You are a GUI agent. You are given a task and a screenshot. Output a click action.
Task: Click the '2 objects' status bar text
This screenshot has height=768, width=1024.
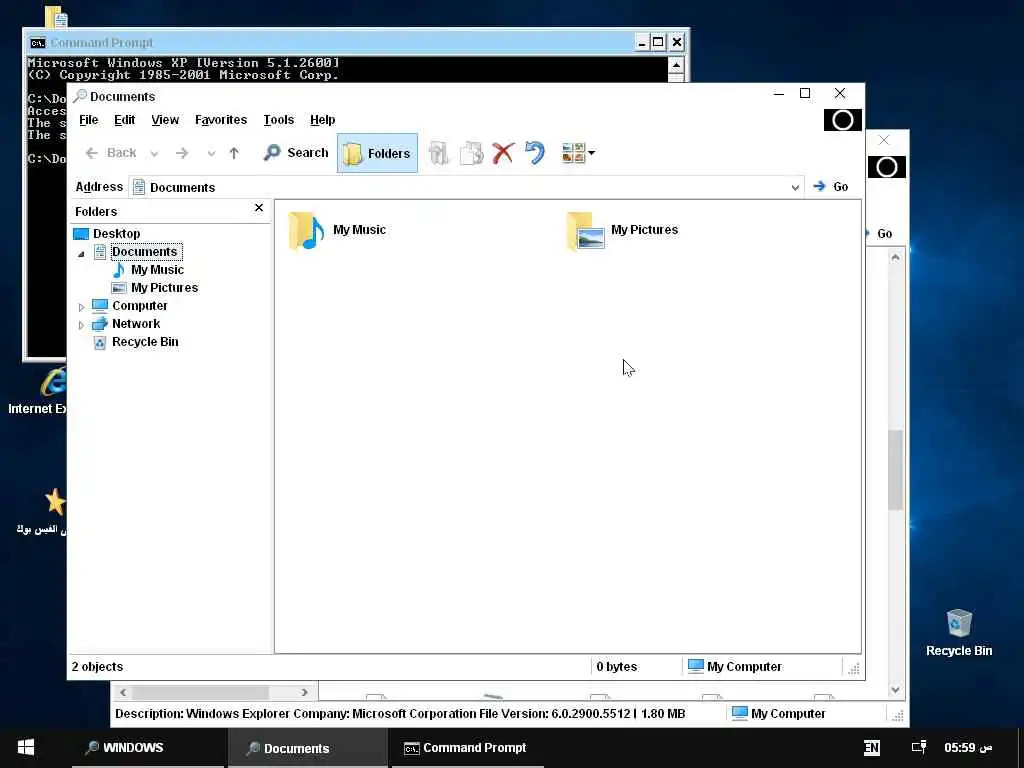pos(97,667)
